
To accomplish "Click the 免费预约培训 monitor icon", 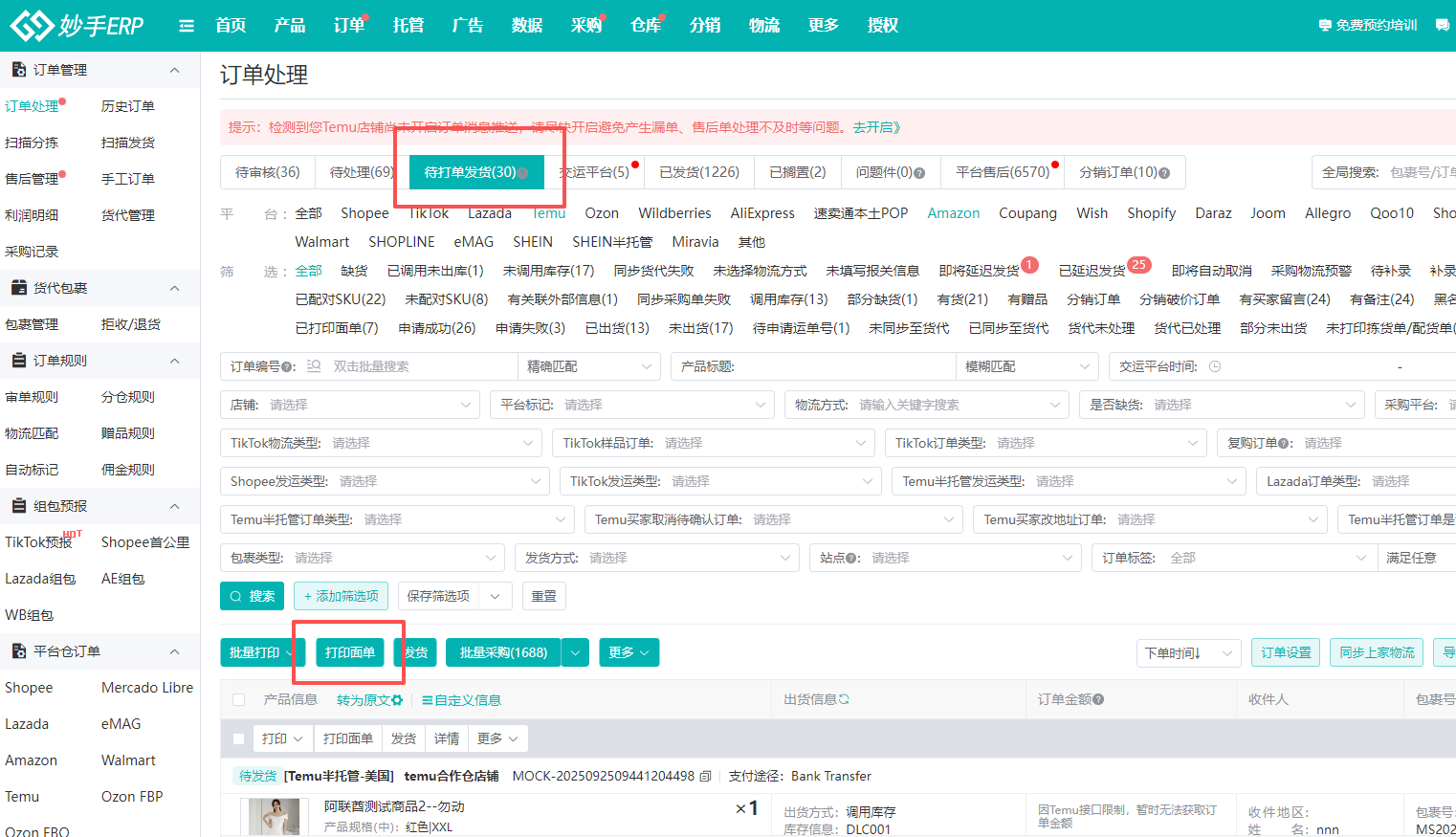I will pos(1325,25).
